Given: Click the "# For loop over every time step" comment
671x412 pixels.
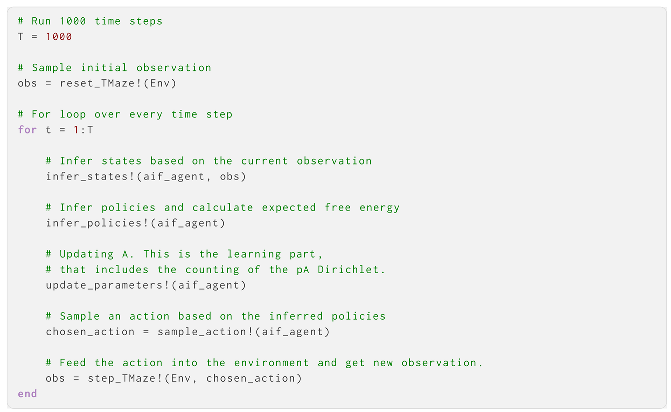Looking at the screenshot, I should pyautogui.click(x=124, y=114).
